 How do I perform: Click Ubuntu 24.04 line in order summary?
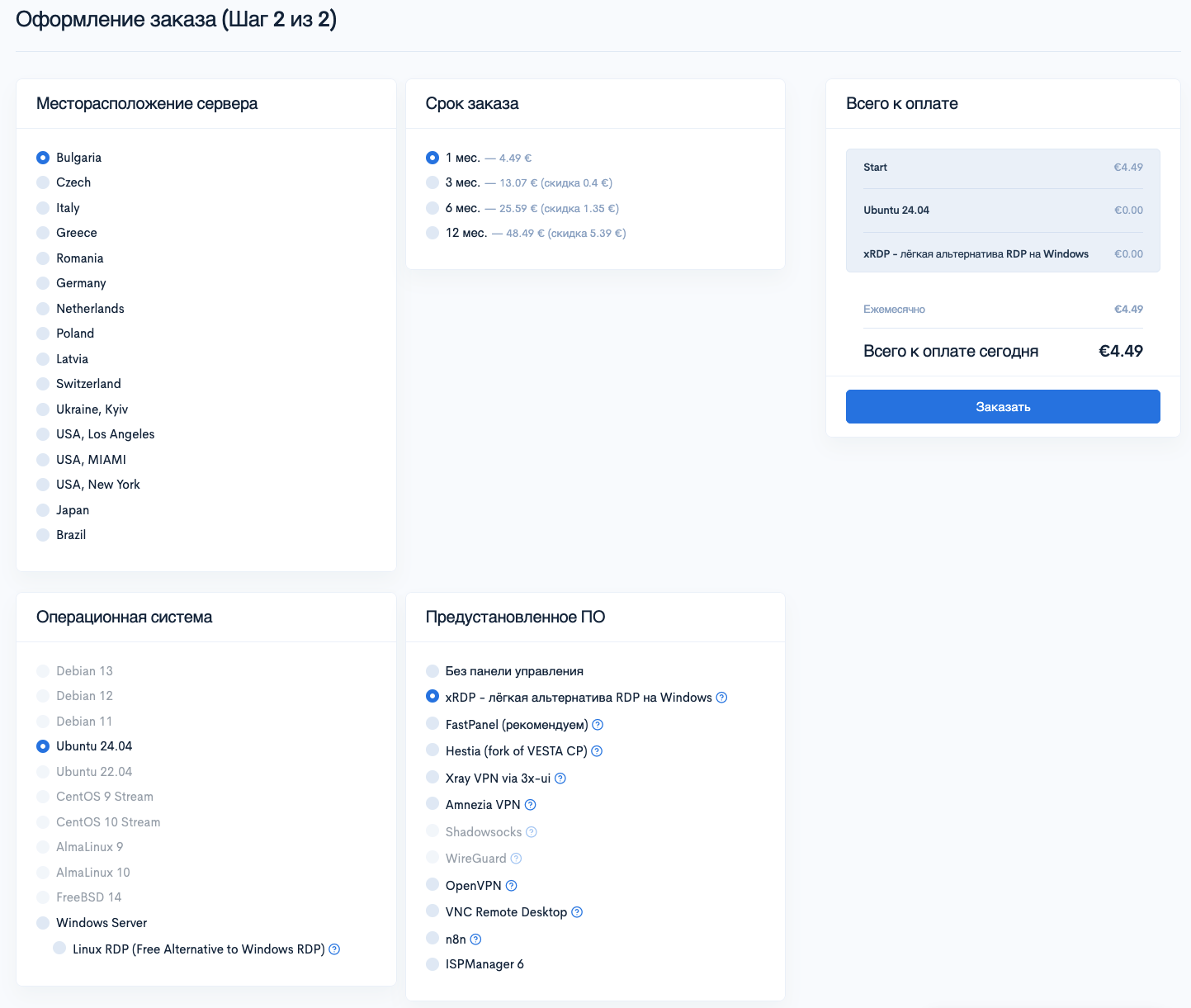click(1003, 211)
